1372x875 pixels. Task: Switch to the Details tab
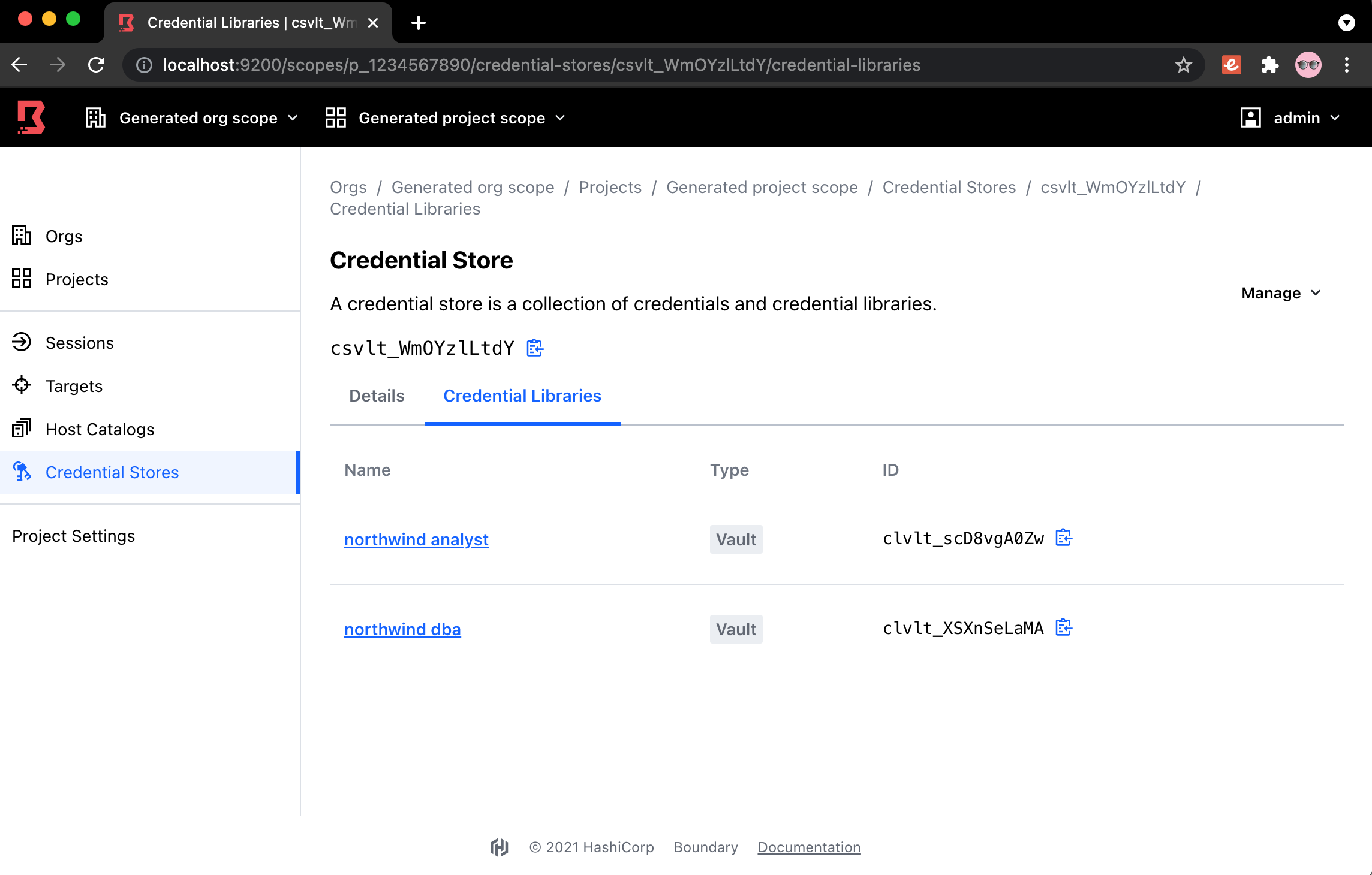(x=377, y=396)
